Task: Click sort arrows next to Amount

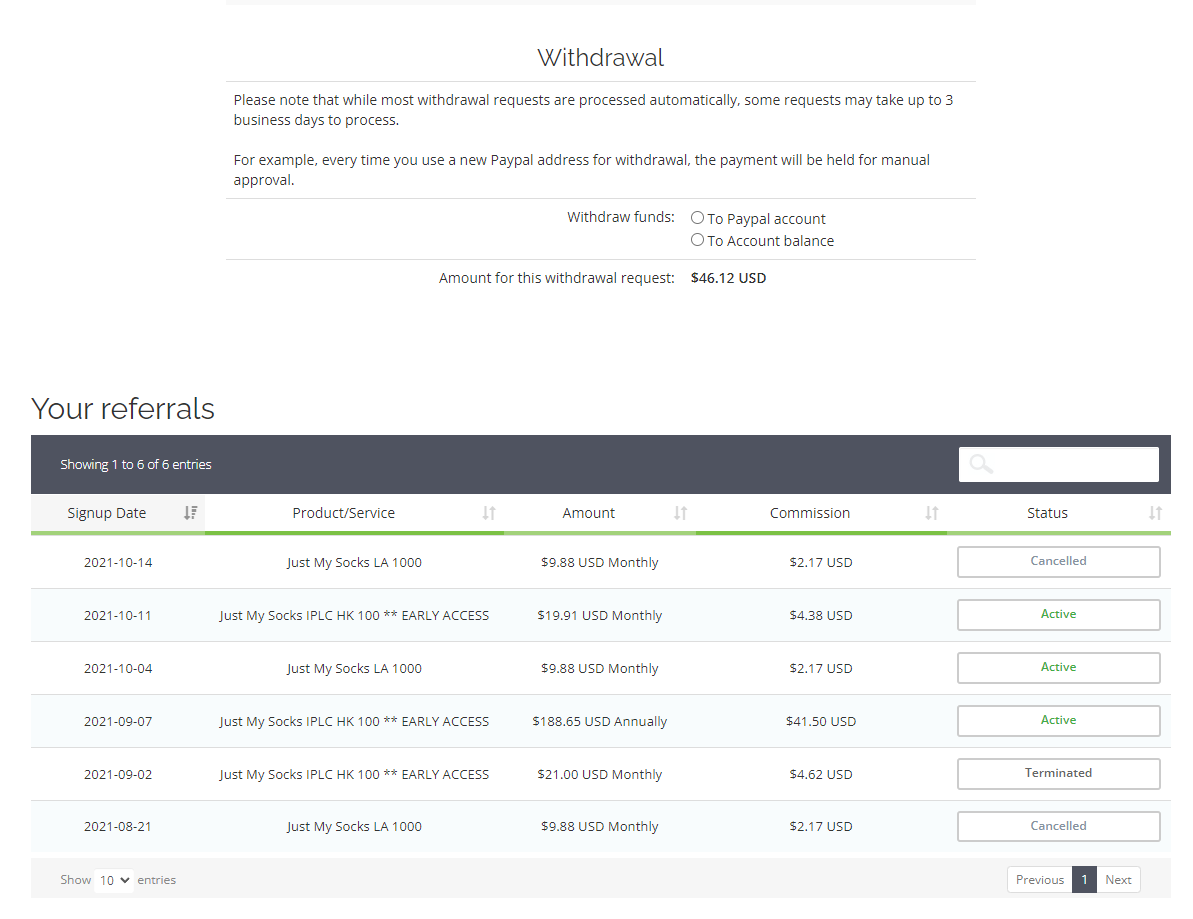Action: tap(680, 513)
